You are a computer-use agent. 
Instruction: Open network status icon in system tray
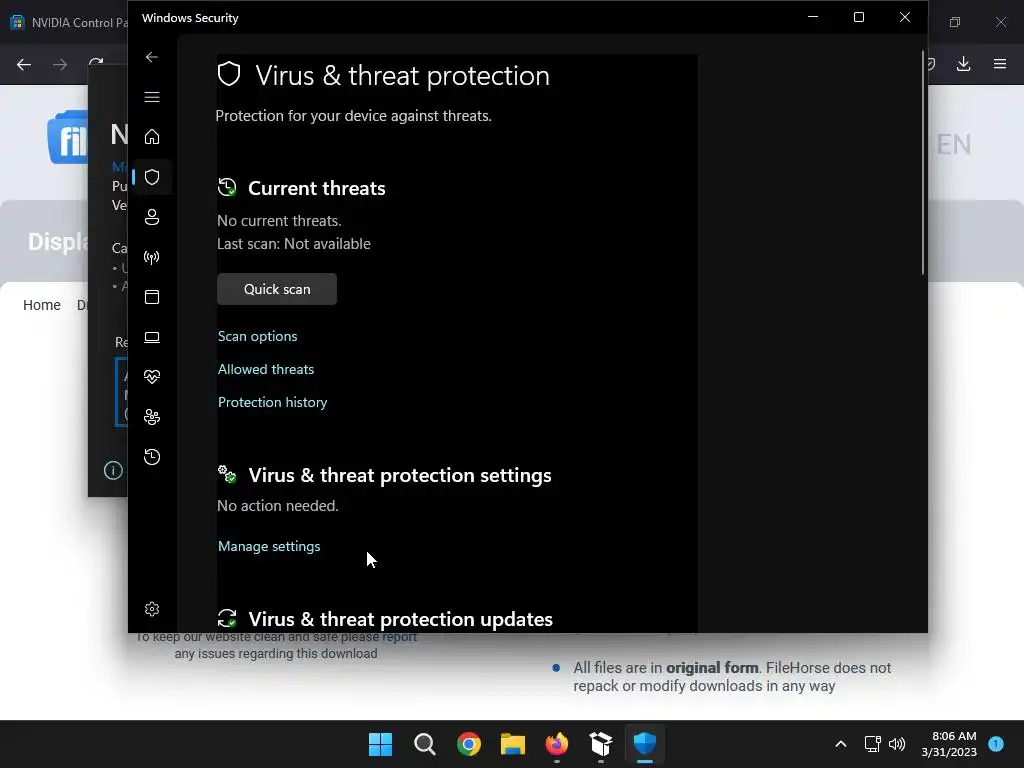coord(872,744)
